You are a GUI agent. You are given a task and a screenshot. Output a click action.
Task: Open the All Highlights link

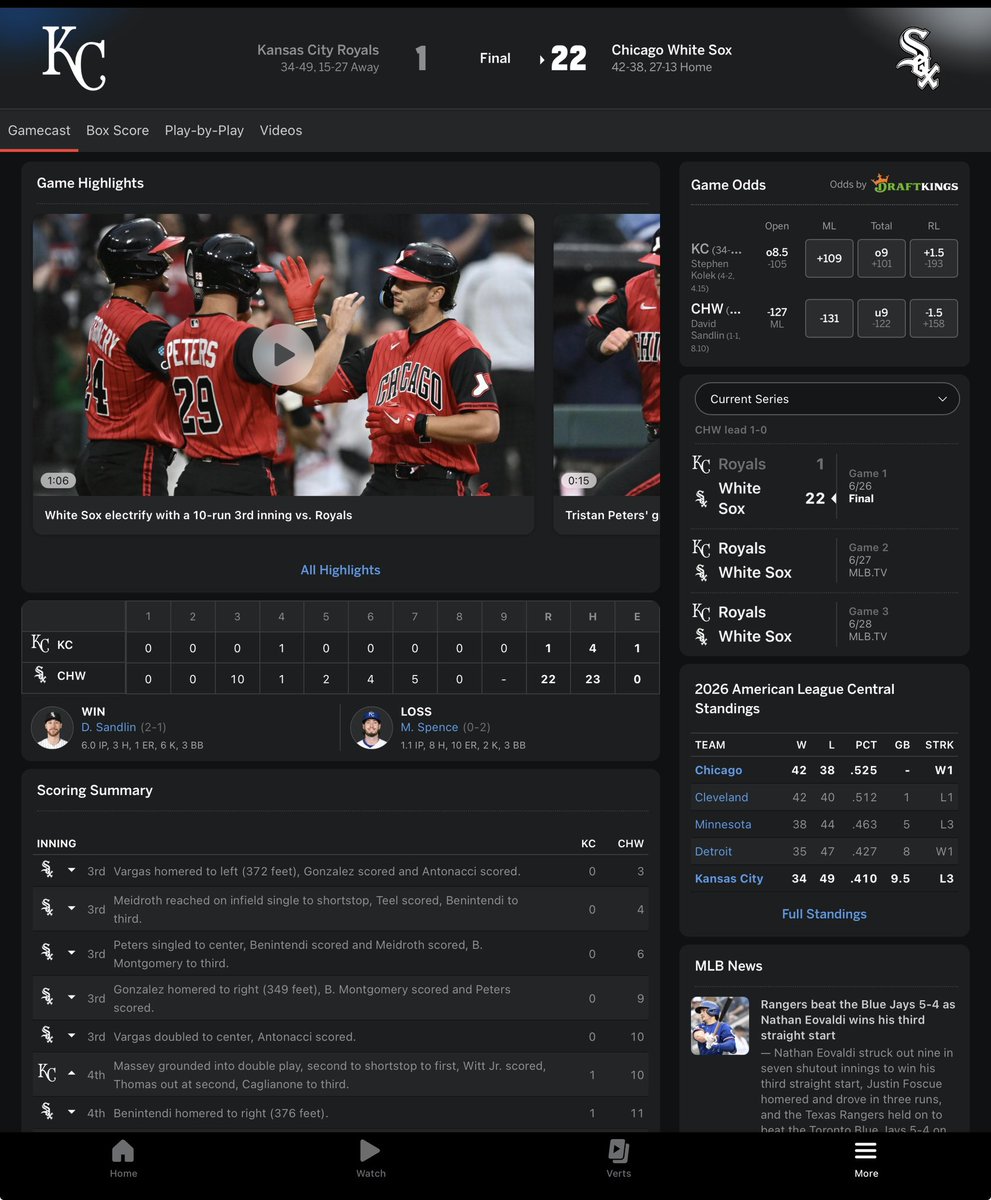point(340,570)
